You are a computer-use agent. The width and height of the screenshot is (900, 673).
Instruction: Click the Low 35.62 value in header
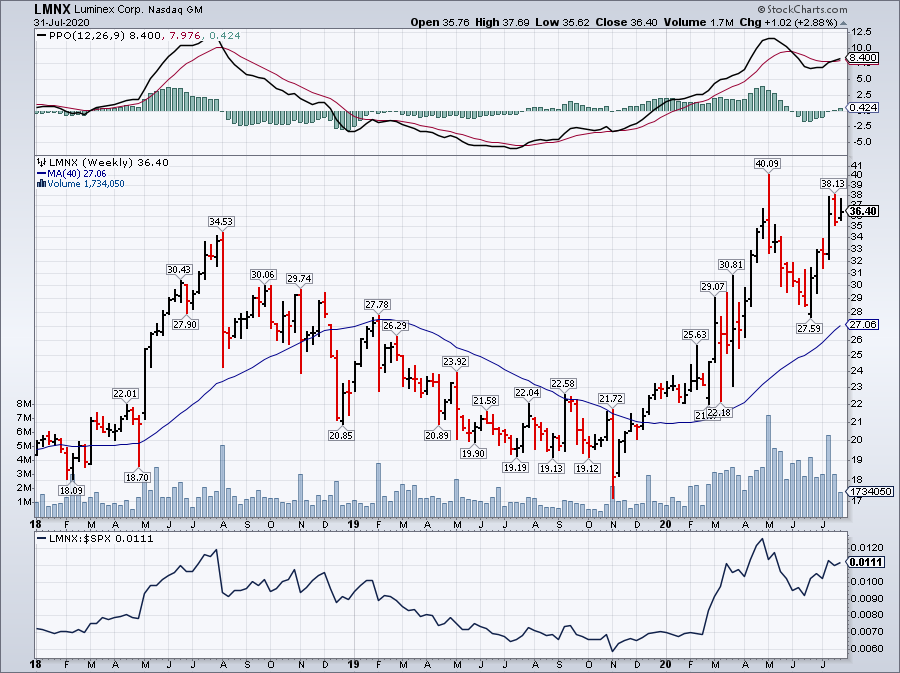(x=562, y=22)
